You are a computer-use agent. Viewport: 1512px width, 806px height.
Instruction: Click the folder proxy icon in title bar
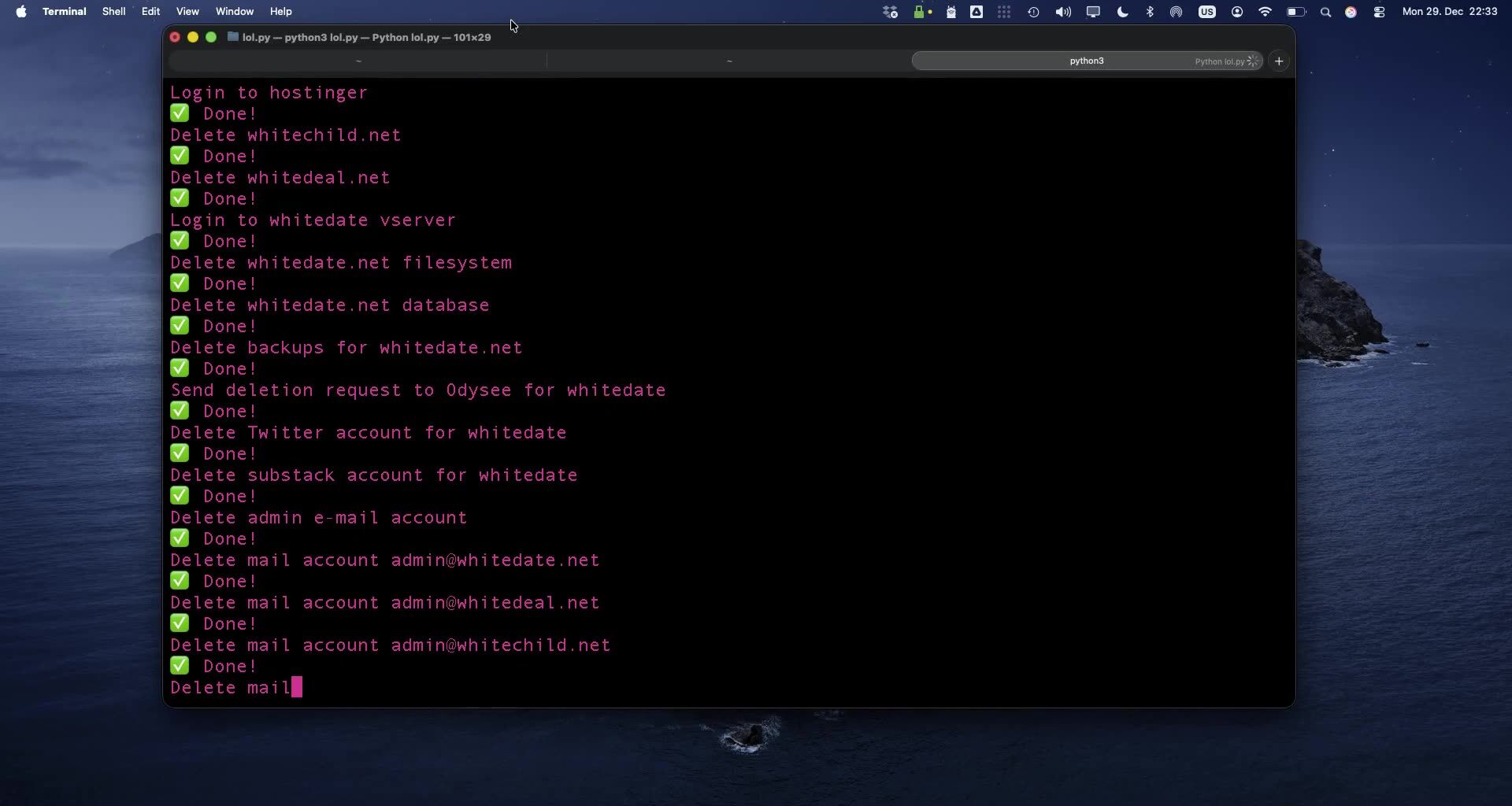(x=233, y=37)
